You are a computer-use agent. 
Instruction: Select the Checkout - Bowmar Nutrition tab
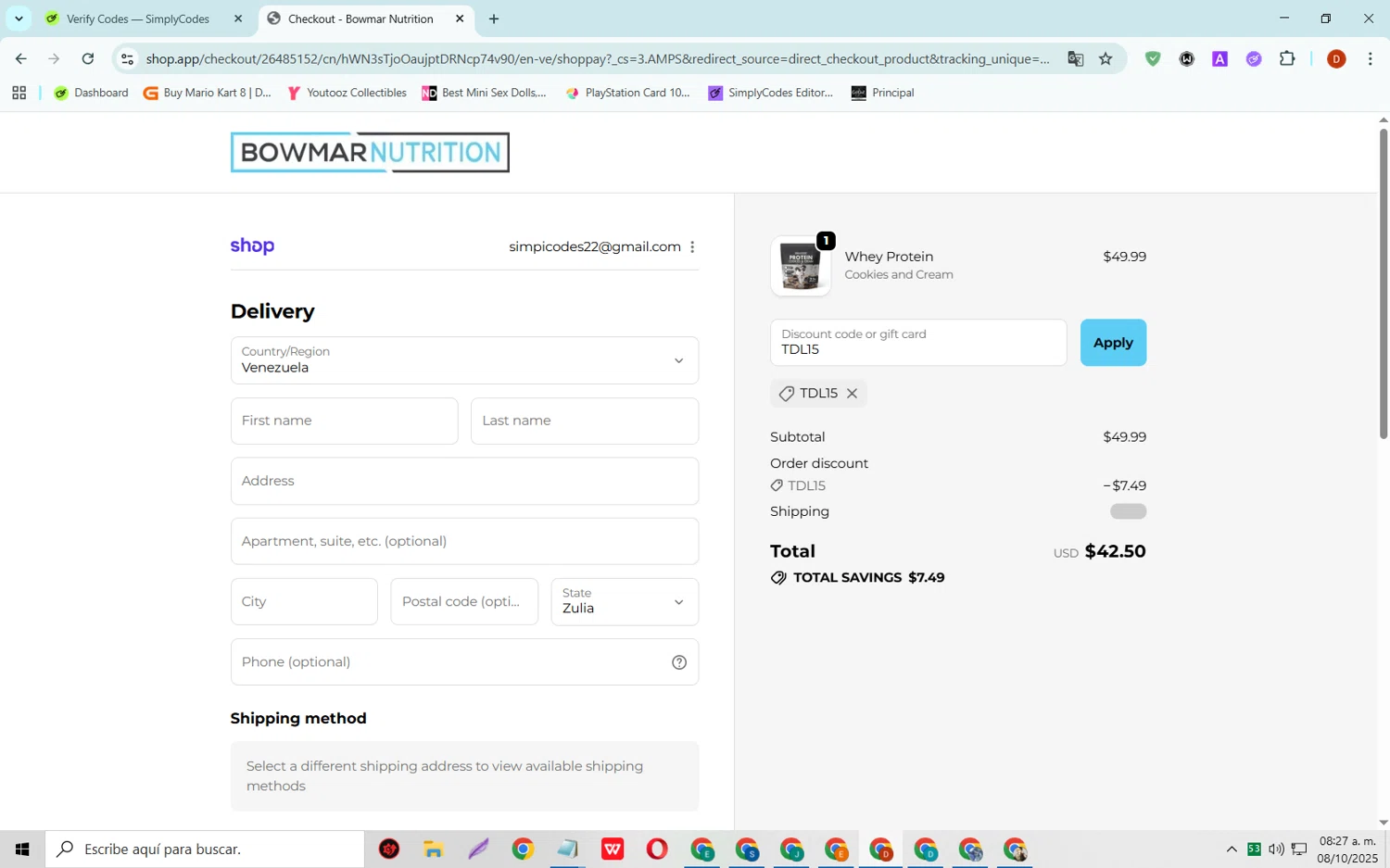(x=360, y=19)
